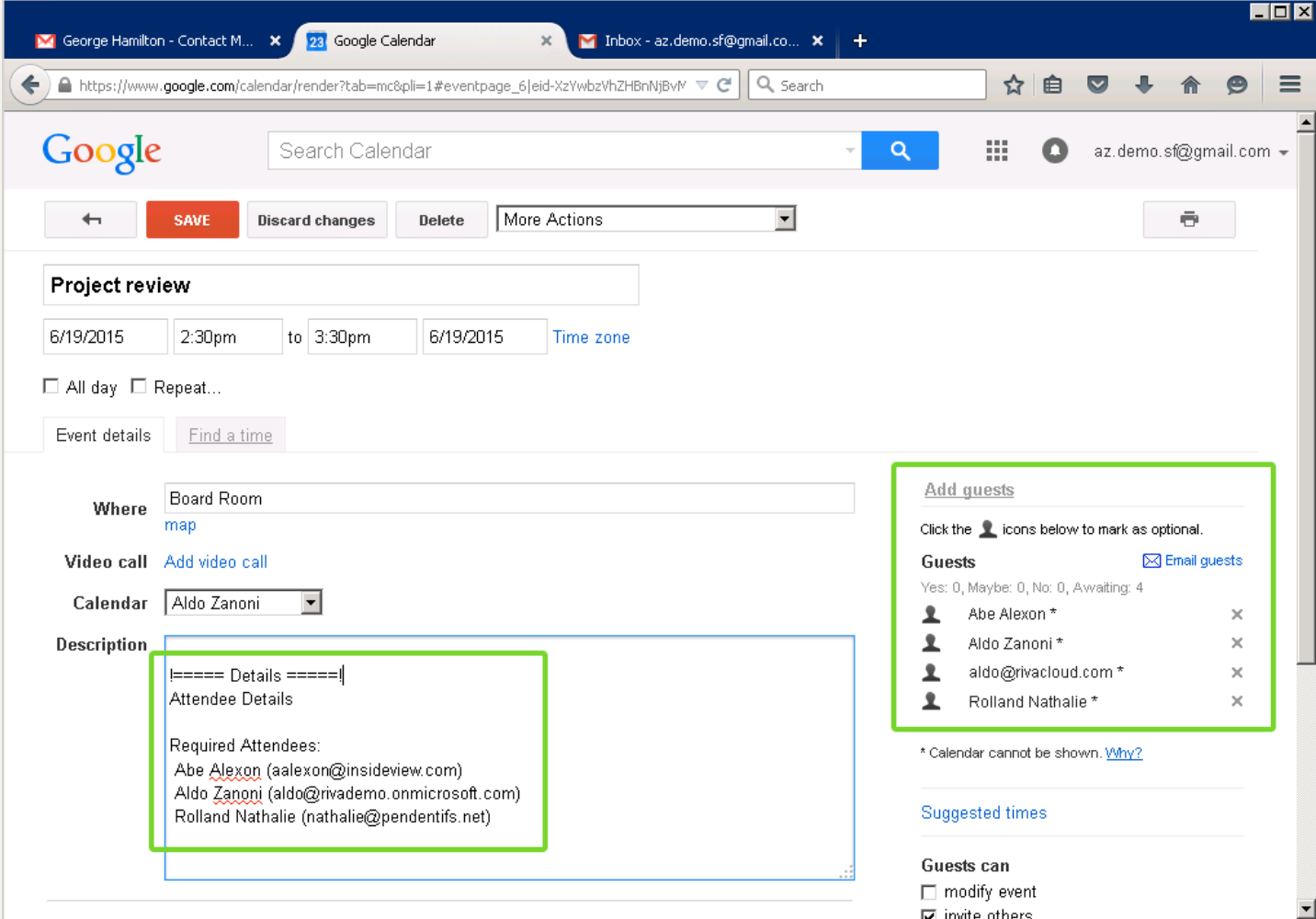Open the Firefox hamburger menu
Image resolution: width=1316 pixels, height=919 pixels.
tap(1290, 85)
